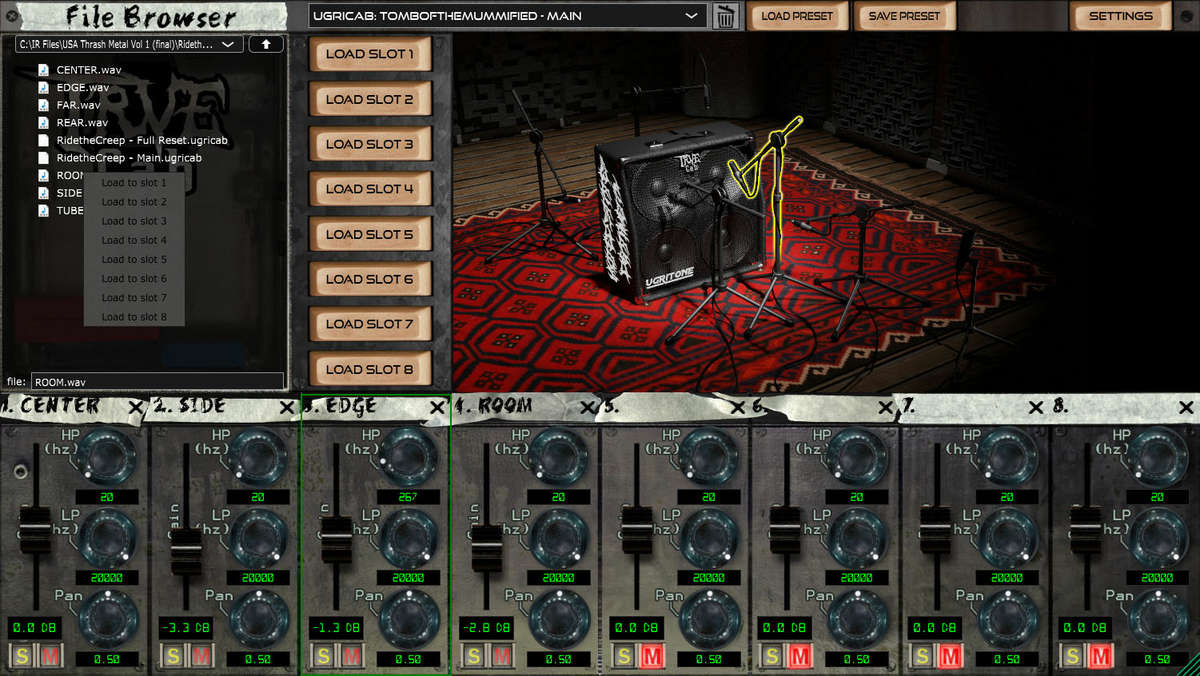Click the Pan knob on channel 8
The image size is (1200, 676).
(1158, 620)
